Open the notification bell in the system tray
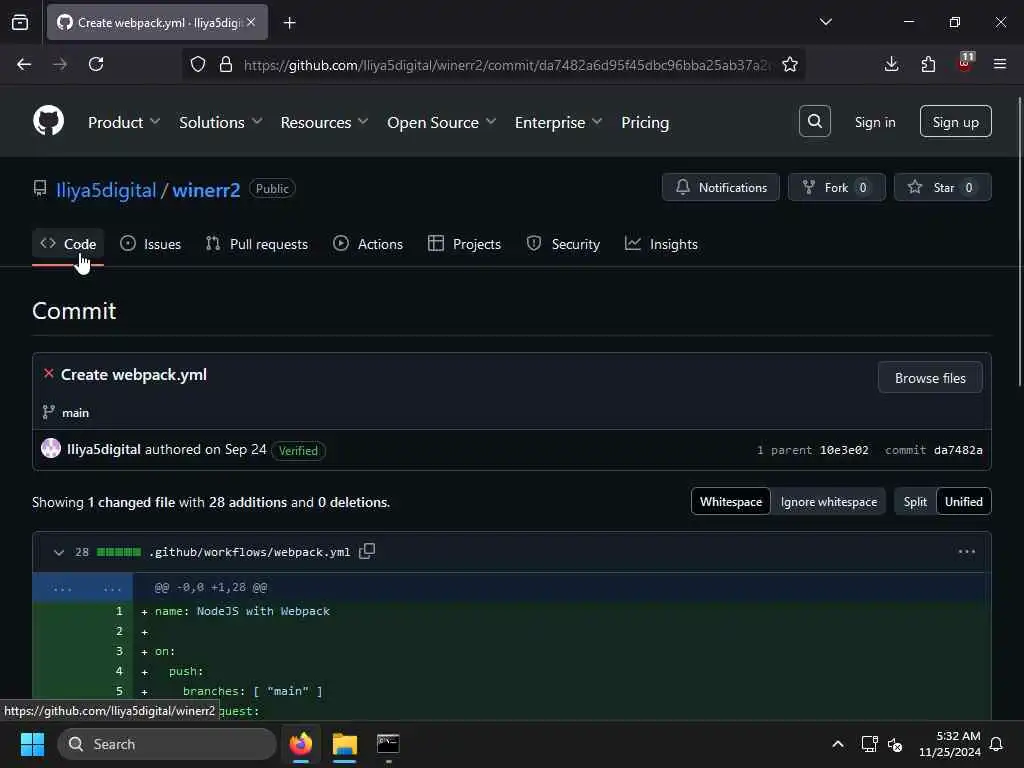Screen dimensions: 1024x768 coord(997,744)
